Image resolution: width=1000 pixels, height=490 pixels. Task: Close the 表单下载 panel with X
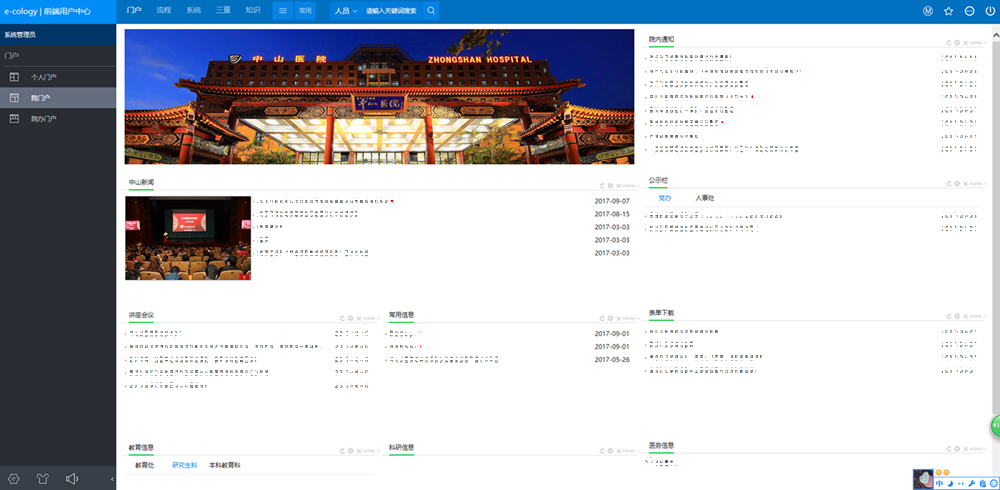coord(965,316)
